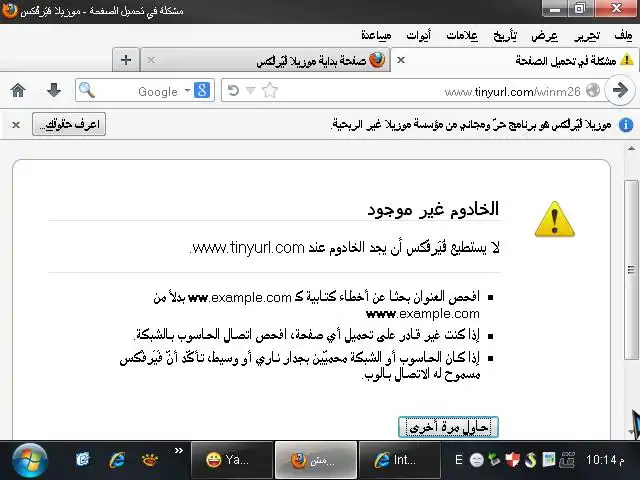Bookmark this page with the star icon

[x=270, y=90]
